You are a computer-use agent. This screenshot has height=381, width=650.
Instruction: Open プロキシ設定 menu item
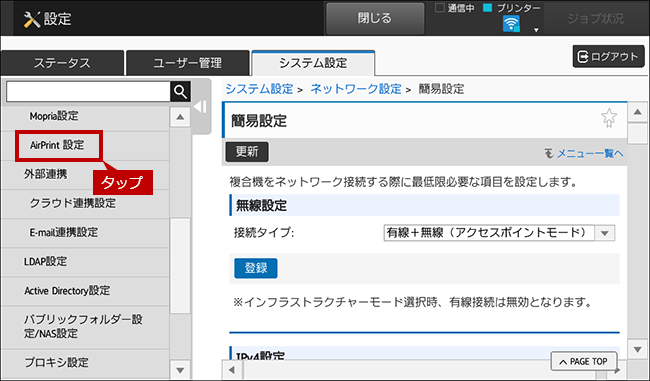tap(85, 363)
